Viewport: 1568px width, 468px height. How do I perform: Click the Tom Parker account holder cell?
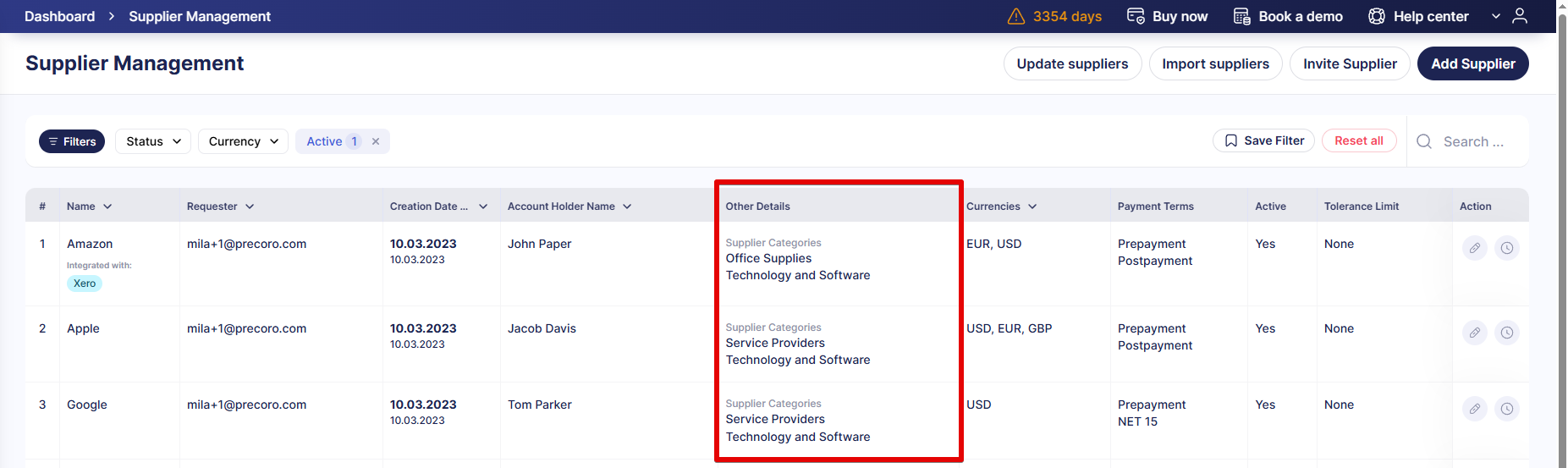(540, 405)
